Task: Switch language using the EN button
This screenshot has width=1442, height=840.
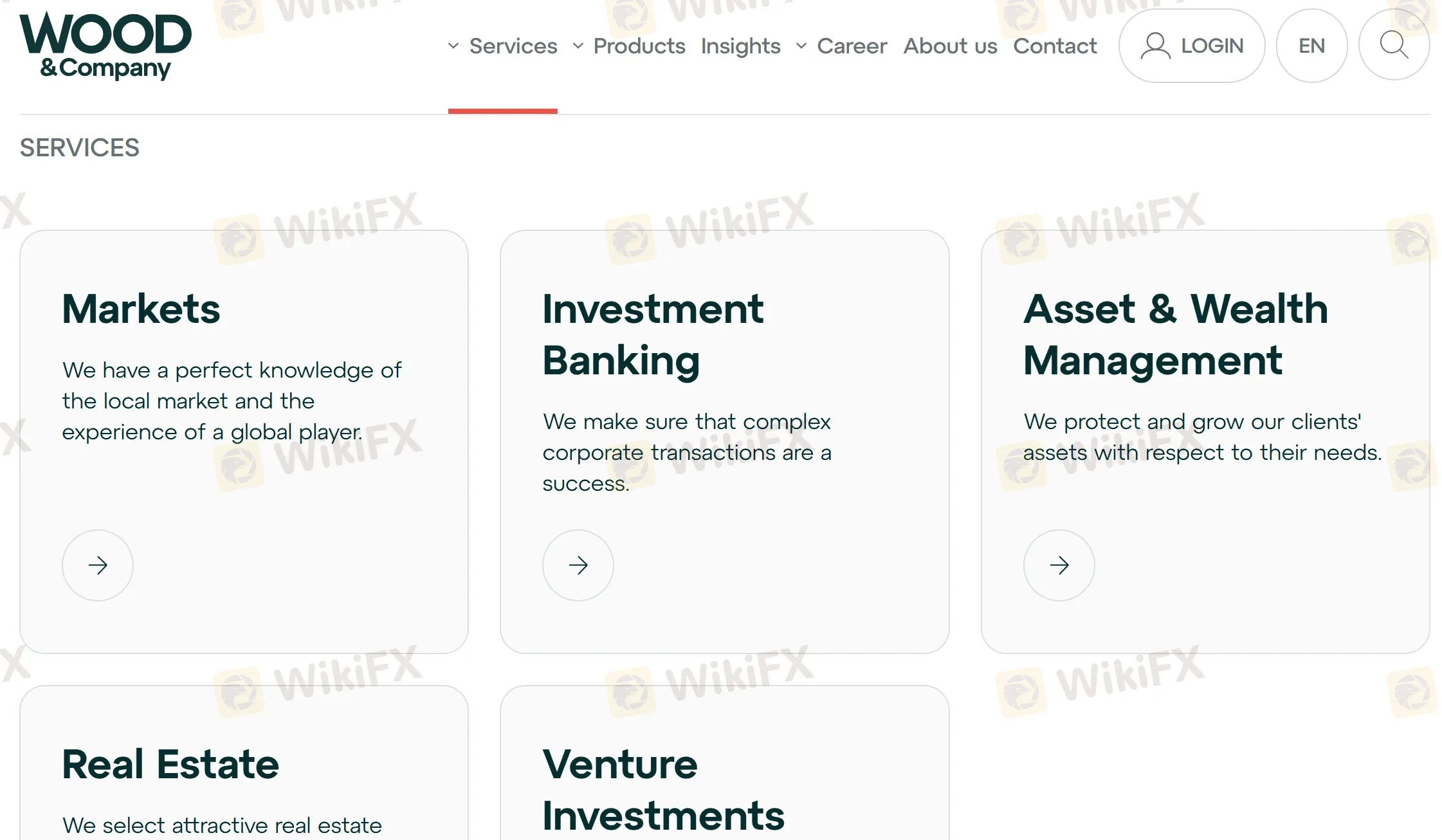Action: [1311, 46]
